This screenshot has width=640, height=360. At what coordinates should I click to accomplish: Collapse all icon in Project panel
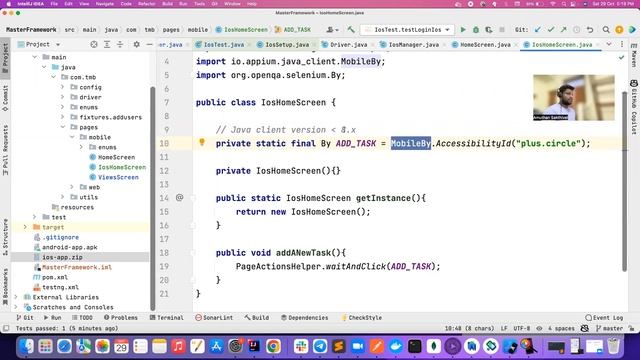[120, 44]
